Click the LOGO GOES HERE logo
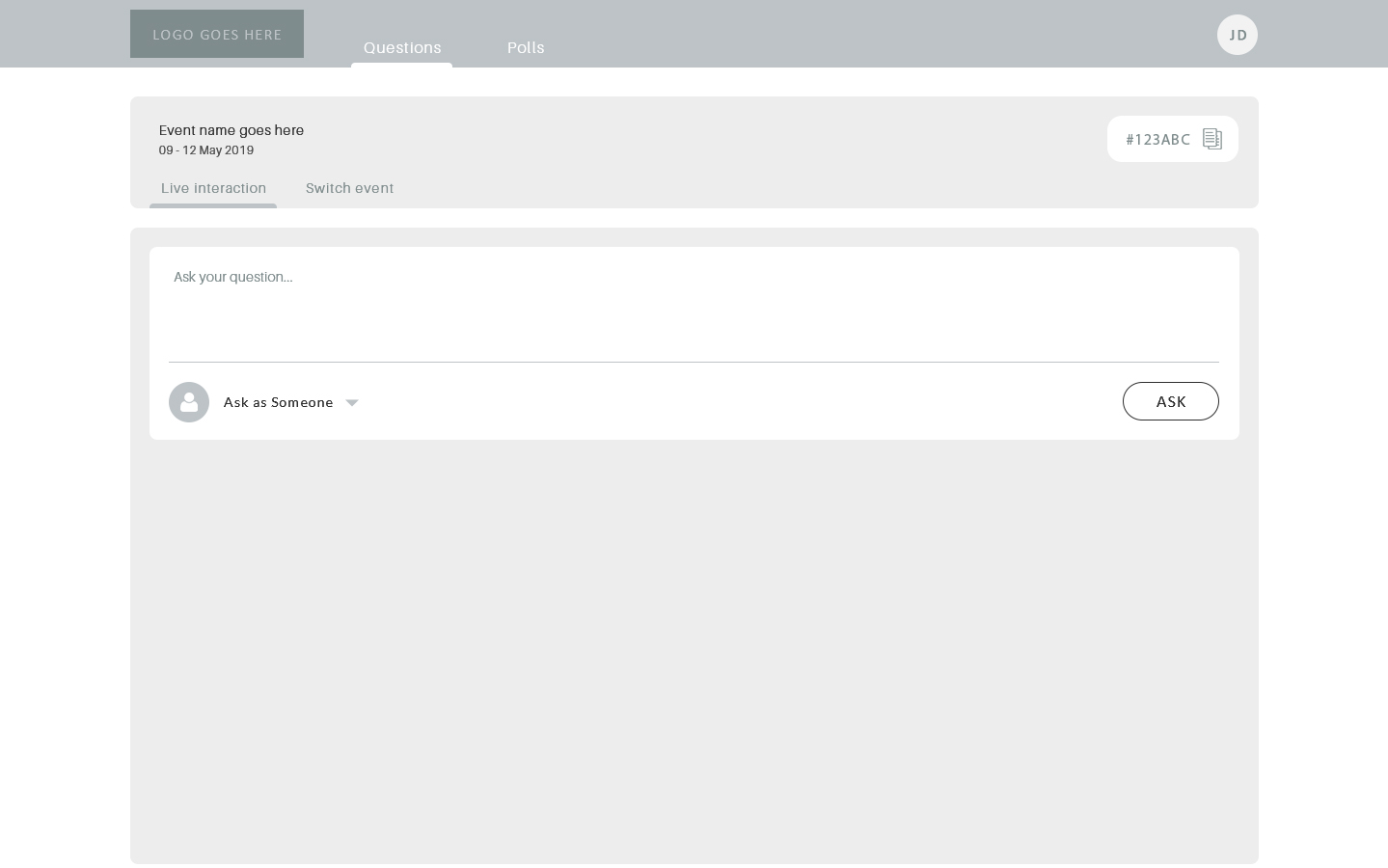 coord(217,34)
